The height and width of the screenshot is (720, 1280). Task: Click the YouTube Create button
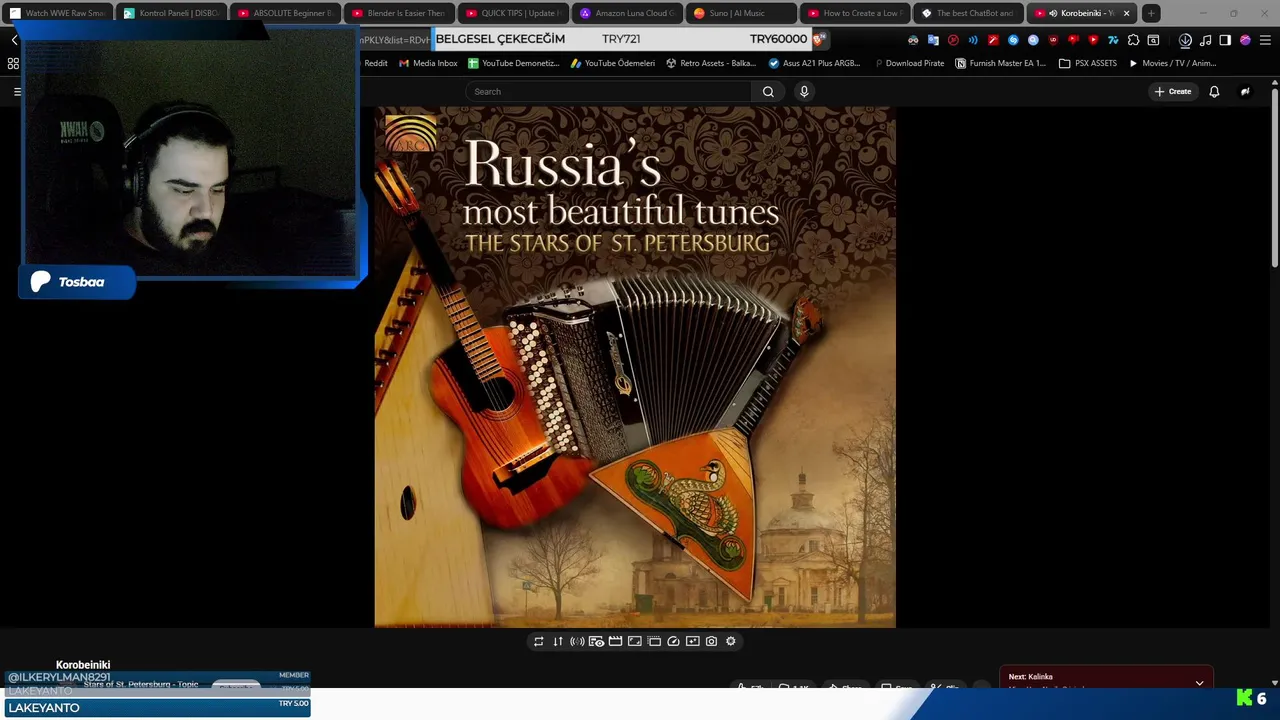tap(1173, 91)
